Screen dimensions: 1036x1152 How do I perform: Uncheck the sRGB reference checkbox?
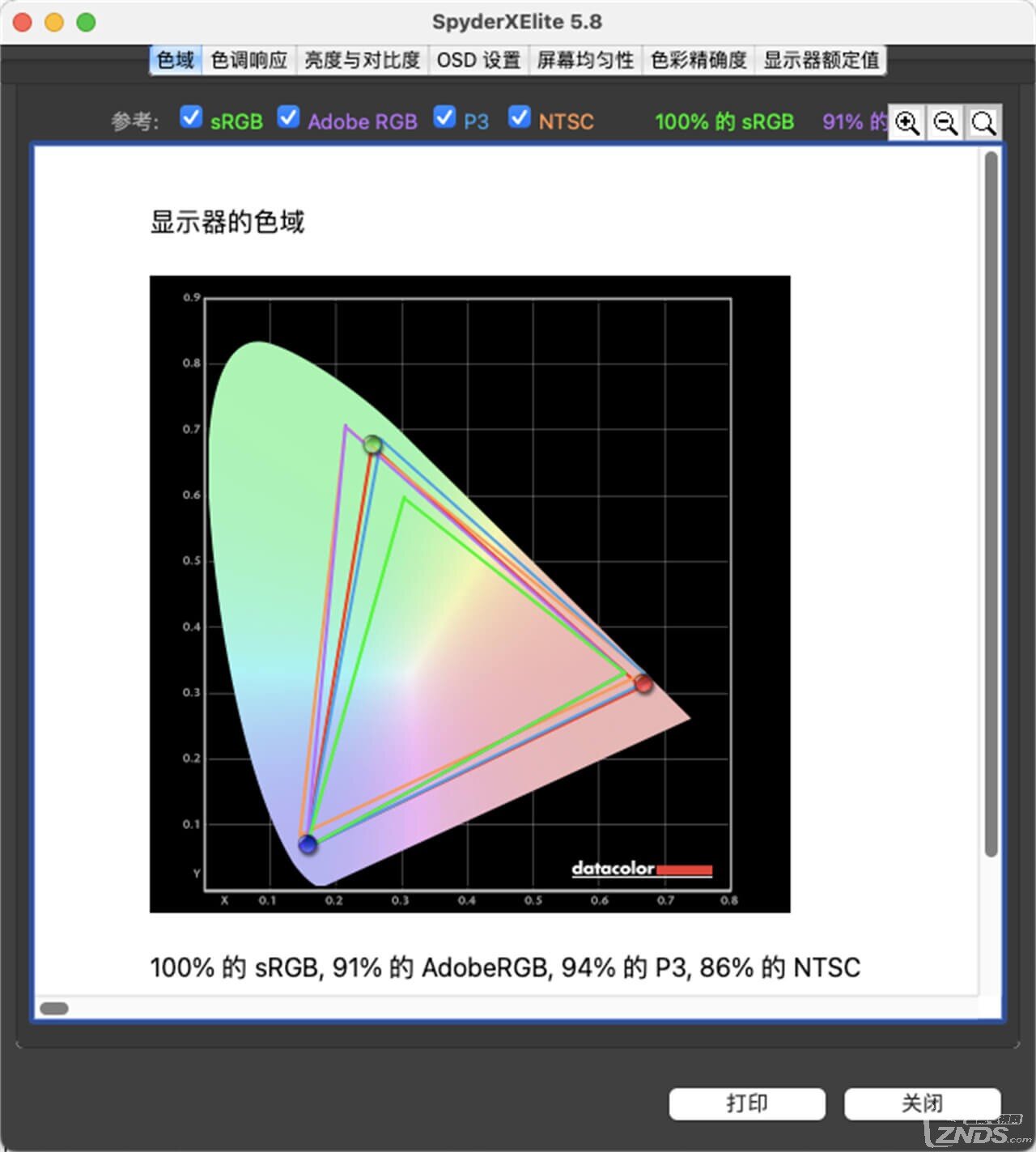(191, 117)
